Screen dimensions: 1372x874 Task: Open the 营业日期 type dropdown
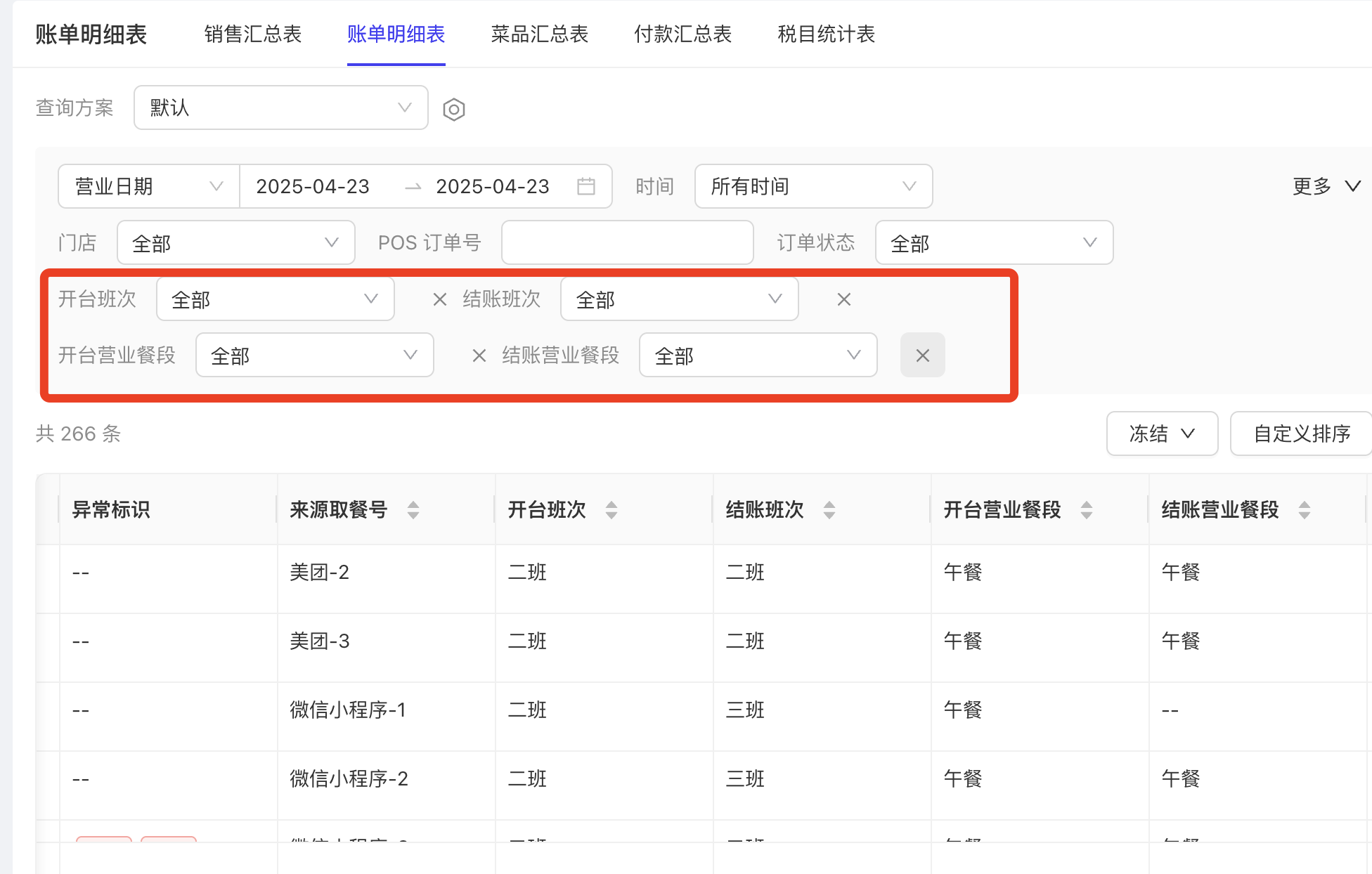(149, 186)
